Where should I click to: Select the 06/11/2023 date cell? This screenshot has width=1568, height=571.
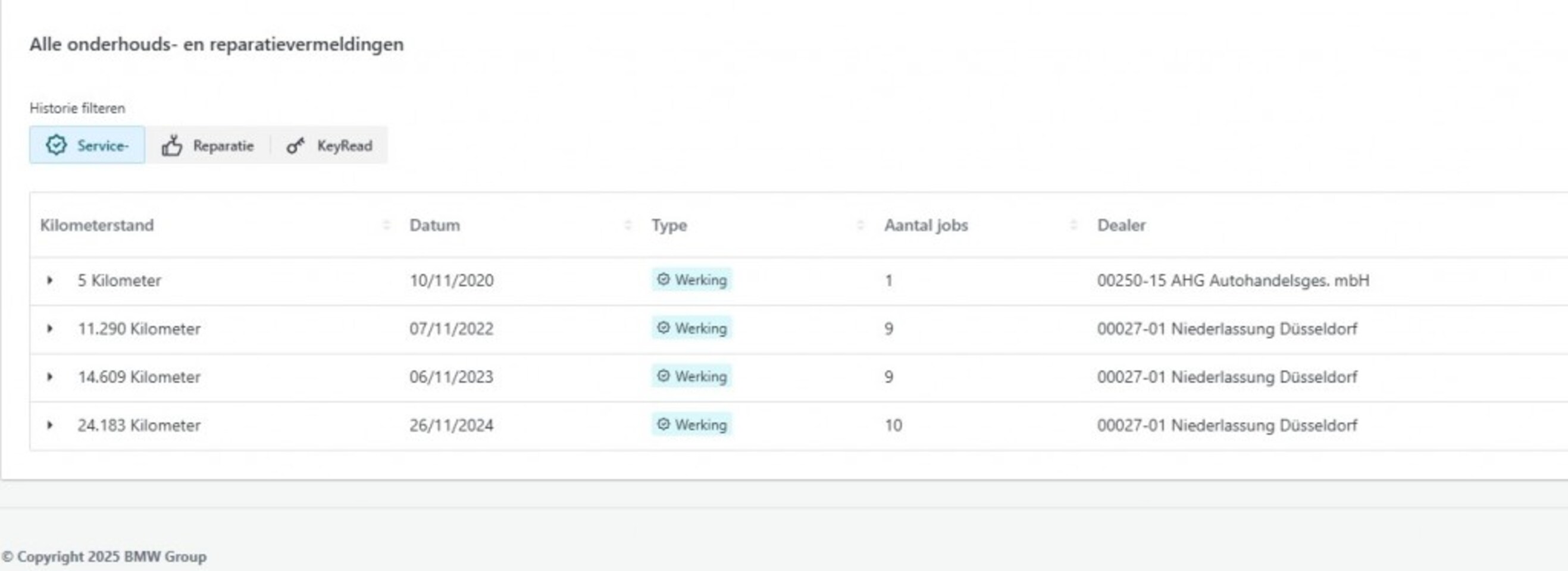(451, 377)
